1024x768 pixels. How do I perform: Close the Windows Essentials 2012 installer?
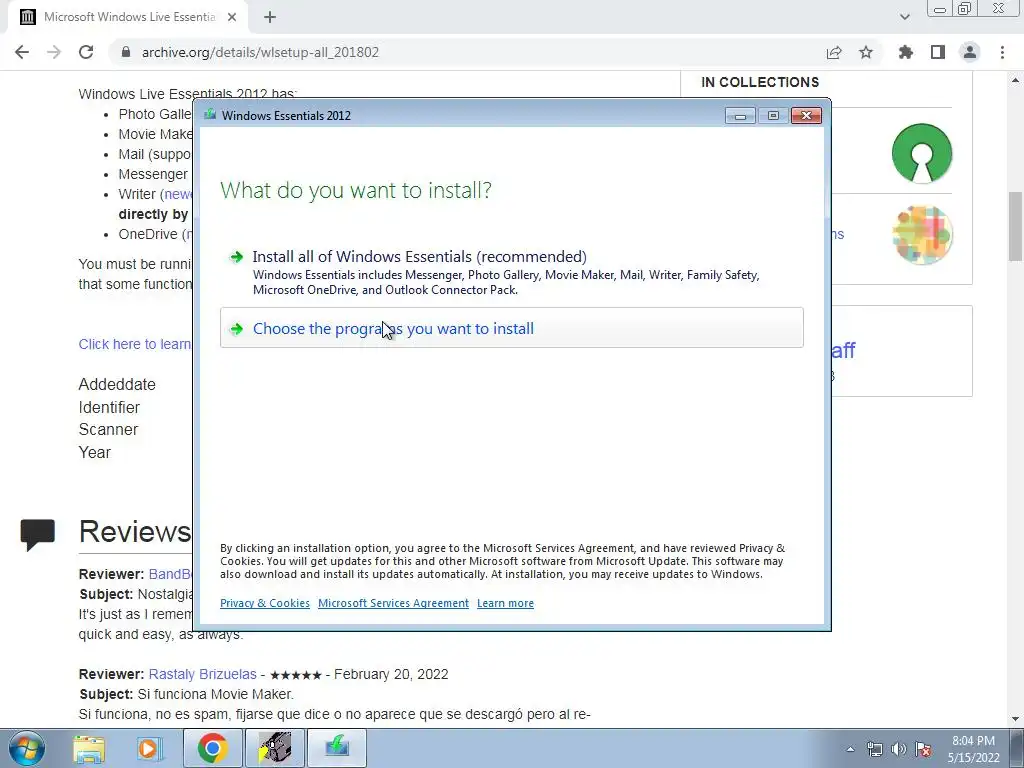pyautogui.click(x=806, y=116)
